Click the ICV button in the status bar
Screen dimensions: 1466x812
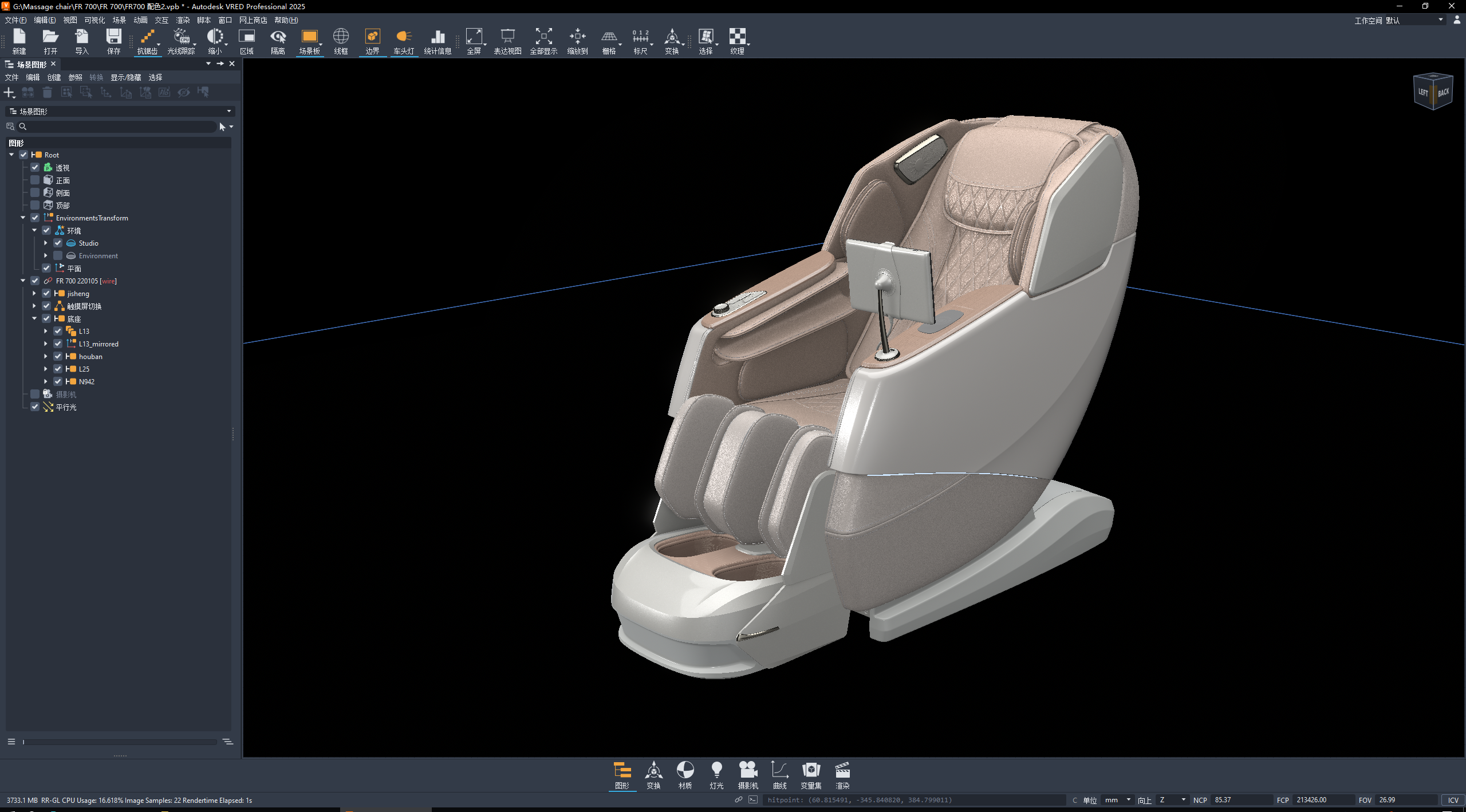(1453, 800)
